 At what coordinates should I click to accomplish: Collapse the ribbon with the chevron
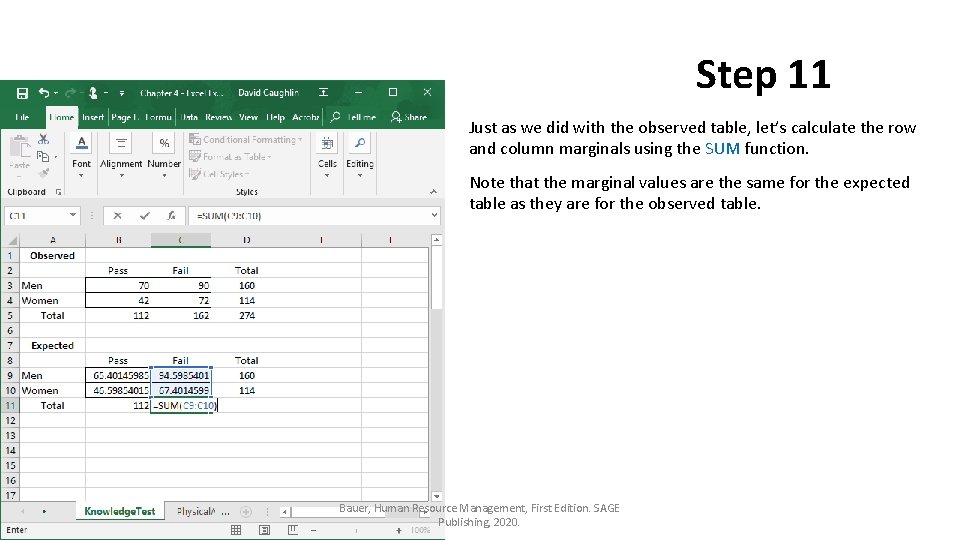click(x=433, y=192)
